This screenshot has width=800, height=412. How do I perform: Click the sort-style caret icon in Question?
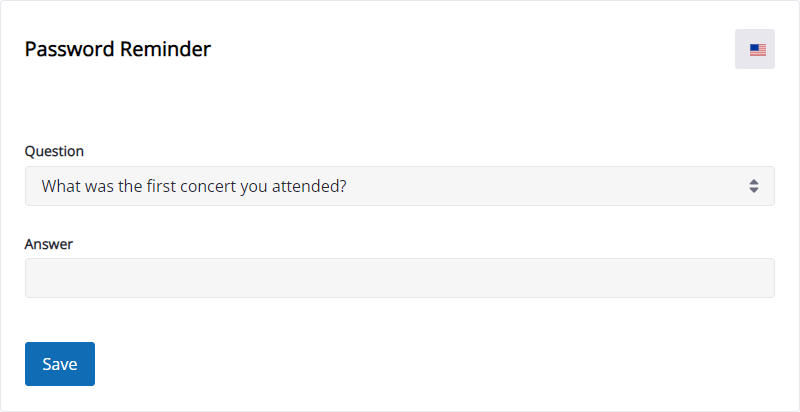coord(754,186)
